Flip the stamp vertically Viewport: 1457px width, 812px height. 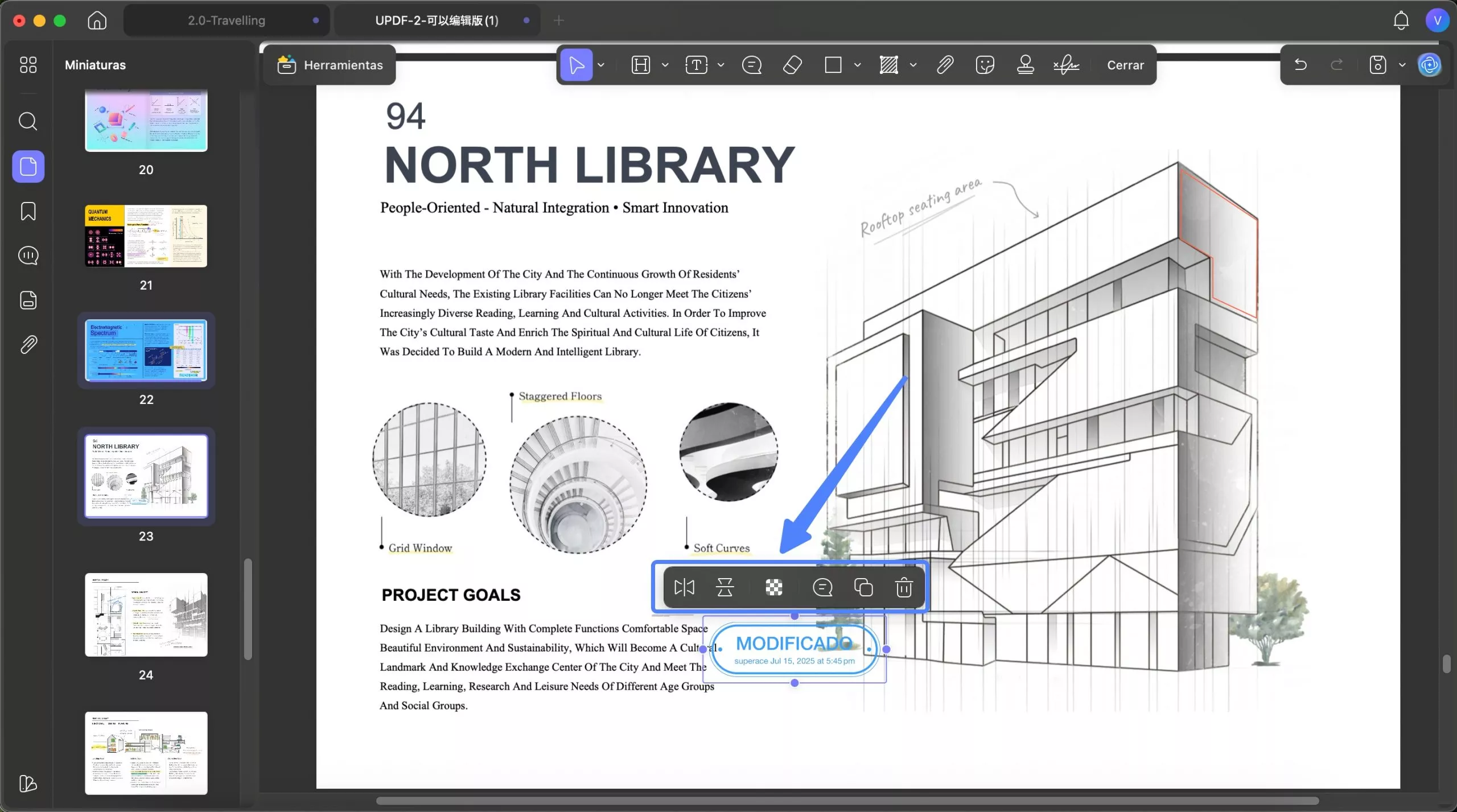725,587
